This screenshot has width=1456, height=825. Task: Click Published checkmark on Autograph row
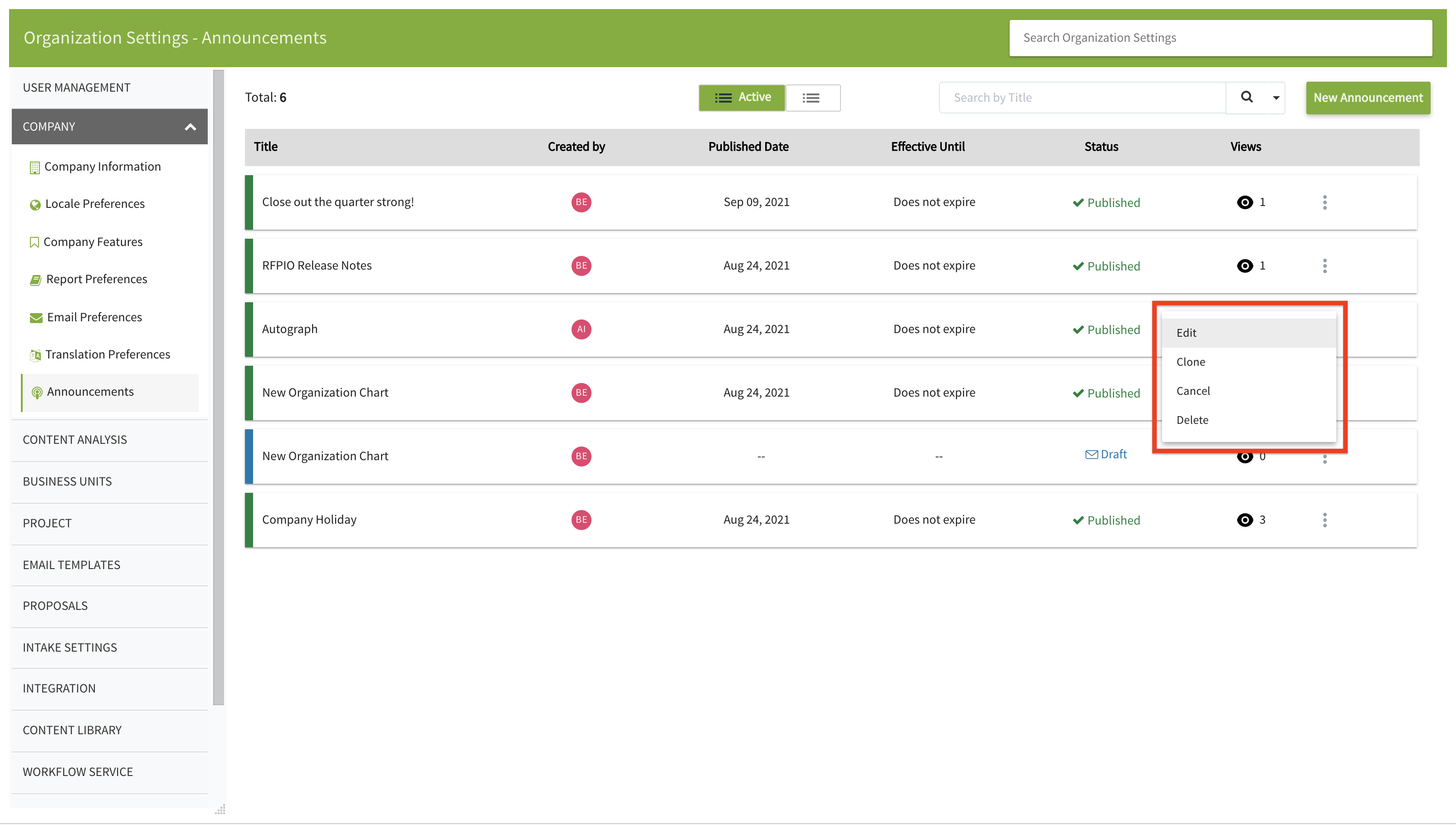coord(1078,330)
